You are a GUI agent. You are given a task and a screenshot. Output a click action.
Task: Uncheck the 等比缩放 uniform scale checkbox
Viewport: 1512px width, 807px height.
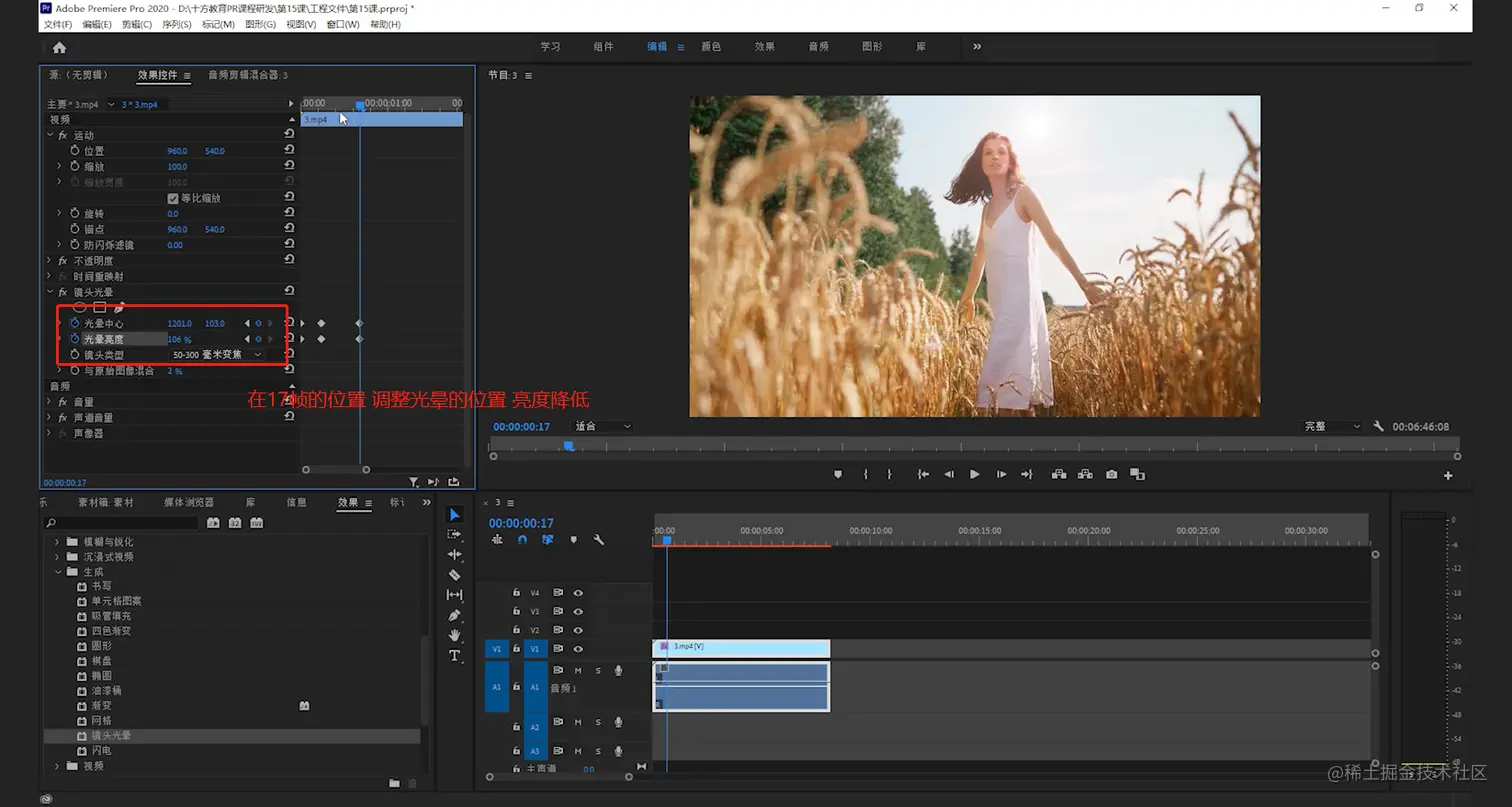[173, 198]
